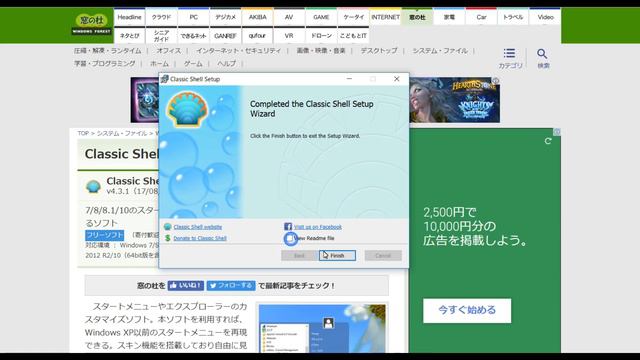
Task: Click システム・ファイル in the breadcrumb
Action: pyautogui.click(x=122, y=133)
